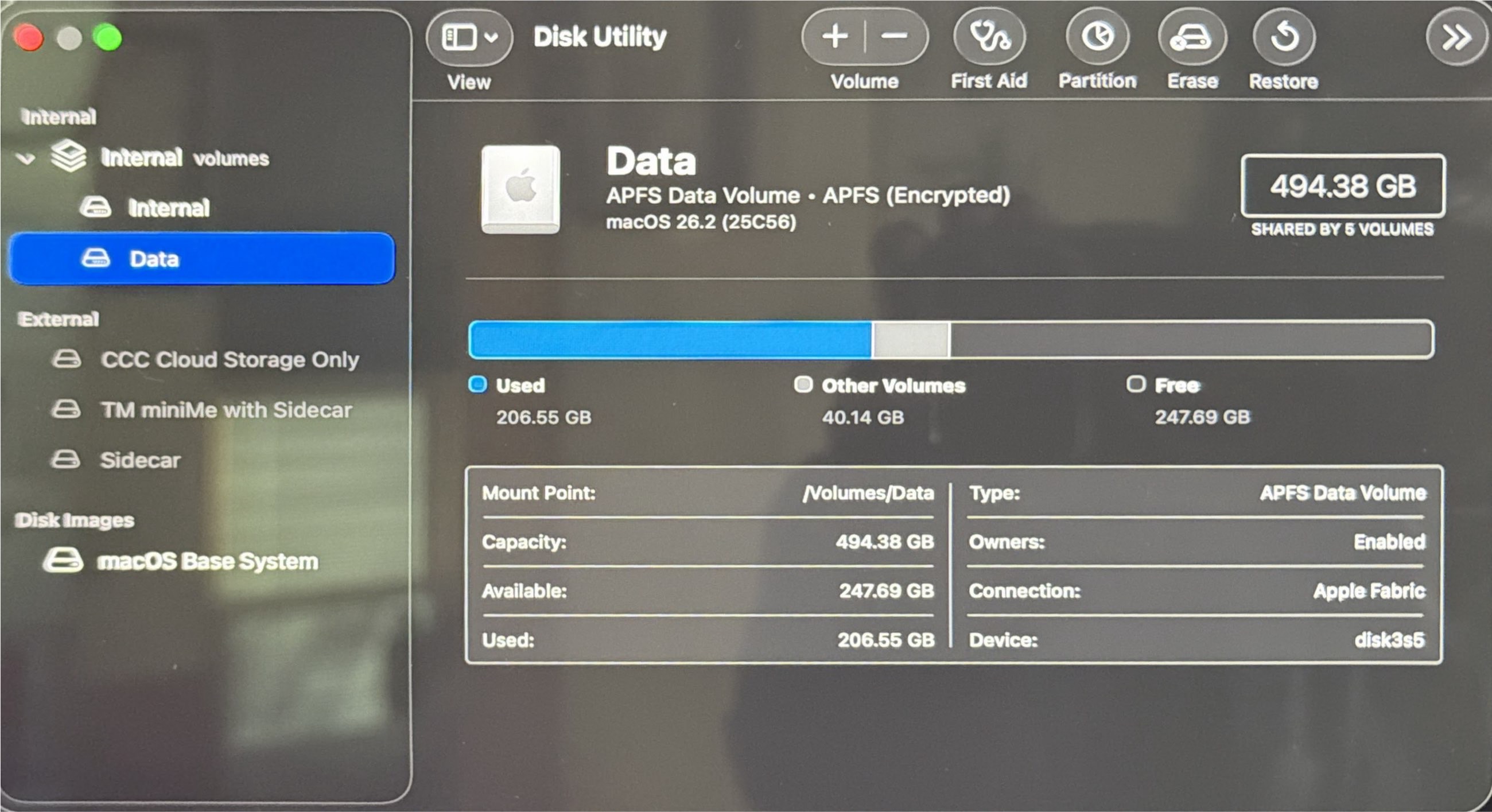Click the First Aid stethoscope icon
The width and height of the screenshot is (1492, 812).
coord(989,37)
